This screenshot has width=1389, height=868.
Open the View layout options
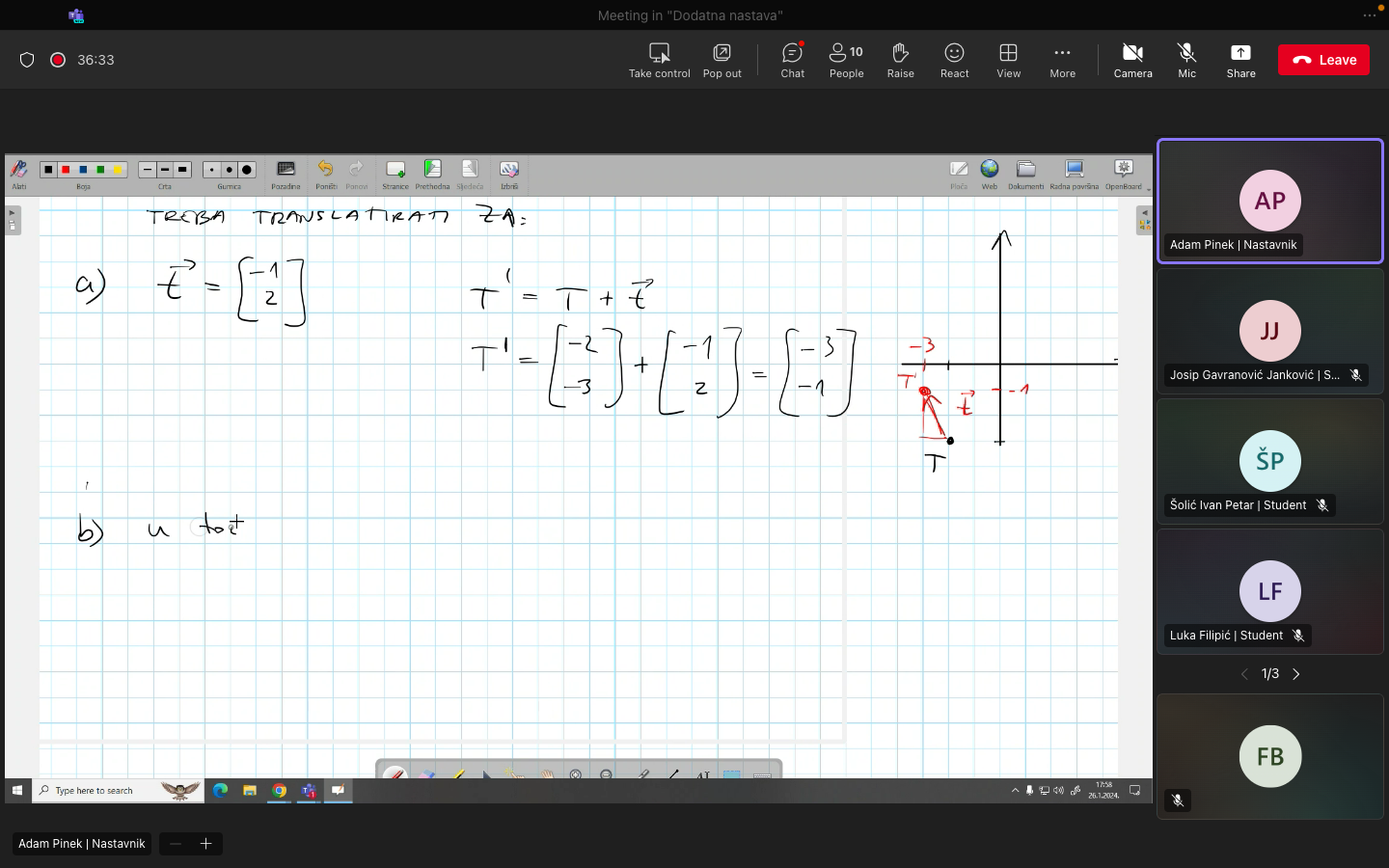[1009, 60]
